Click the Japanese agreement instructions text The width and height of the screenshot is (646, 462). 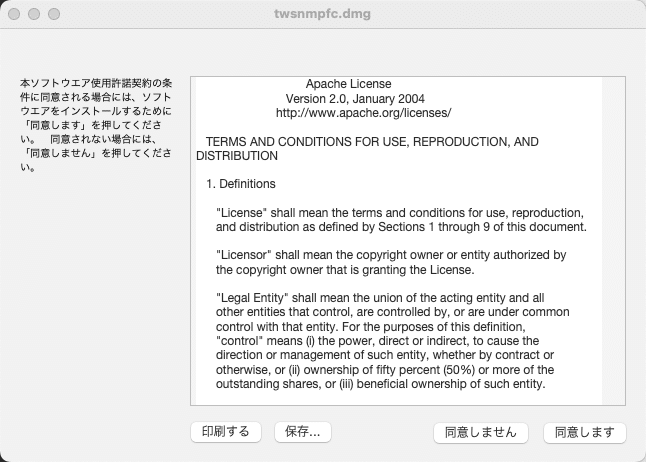pyautogui.click(x=96, y=125)
